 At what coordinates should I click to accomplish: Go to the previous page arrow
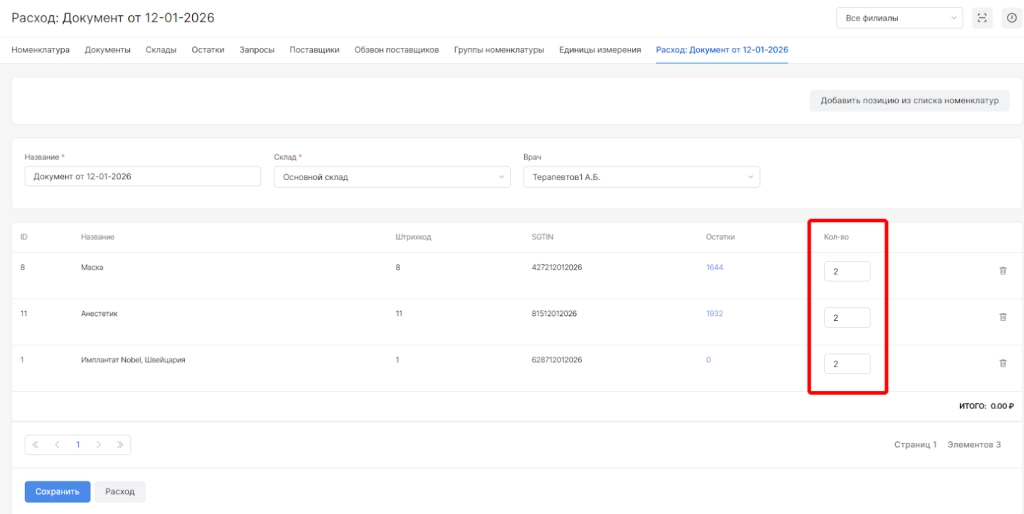57,445
